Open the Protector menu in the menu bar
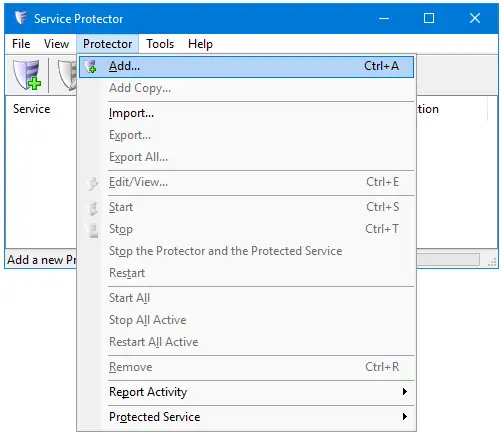503x437 pixels. coord(107,44)
